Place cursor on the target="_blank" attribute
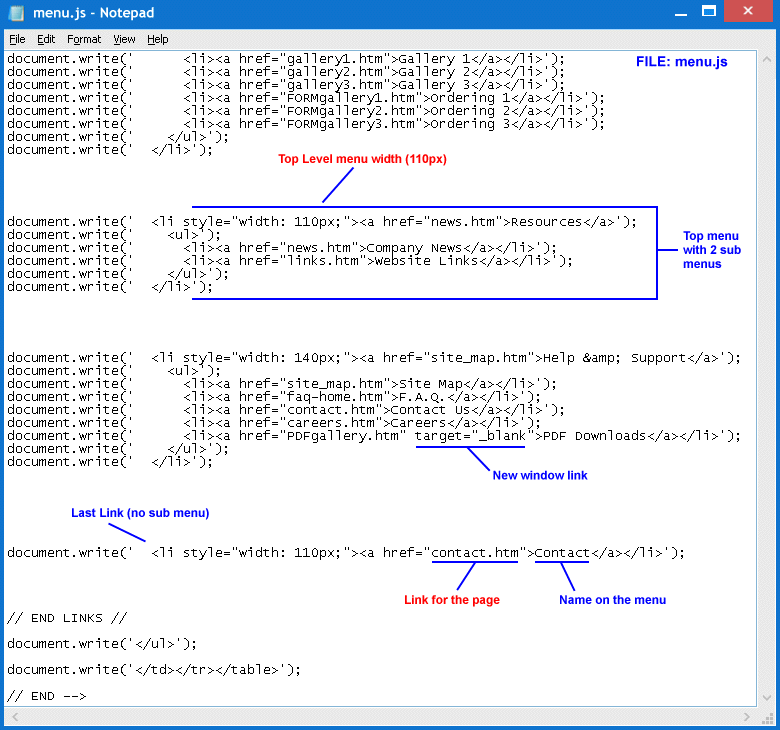 pyautogui.click(x=475, y=436)
